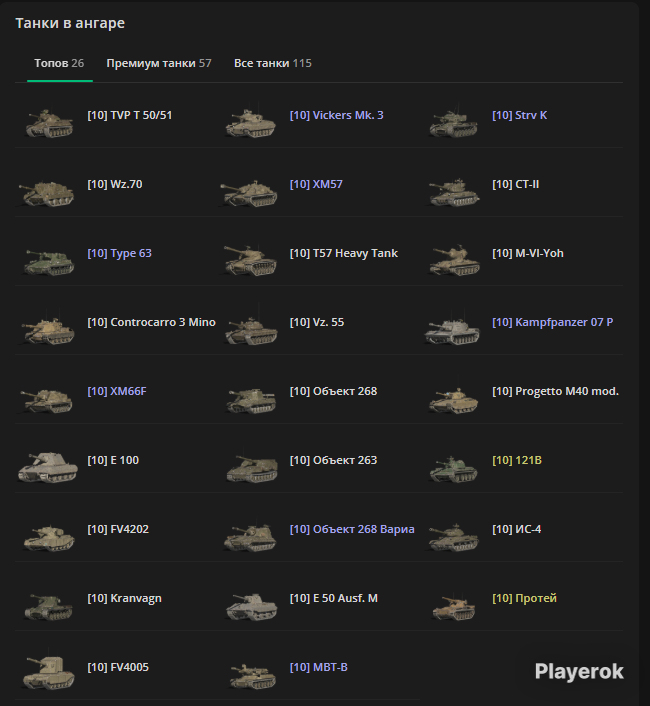Select the '[10] Объект 268' label
The image size is (650, 706).
coord(333,391)
